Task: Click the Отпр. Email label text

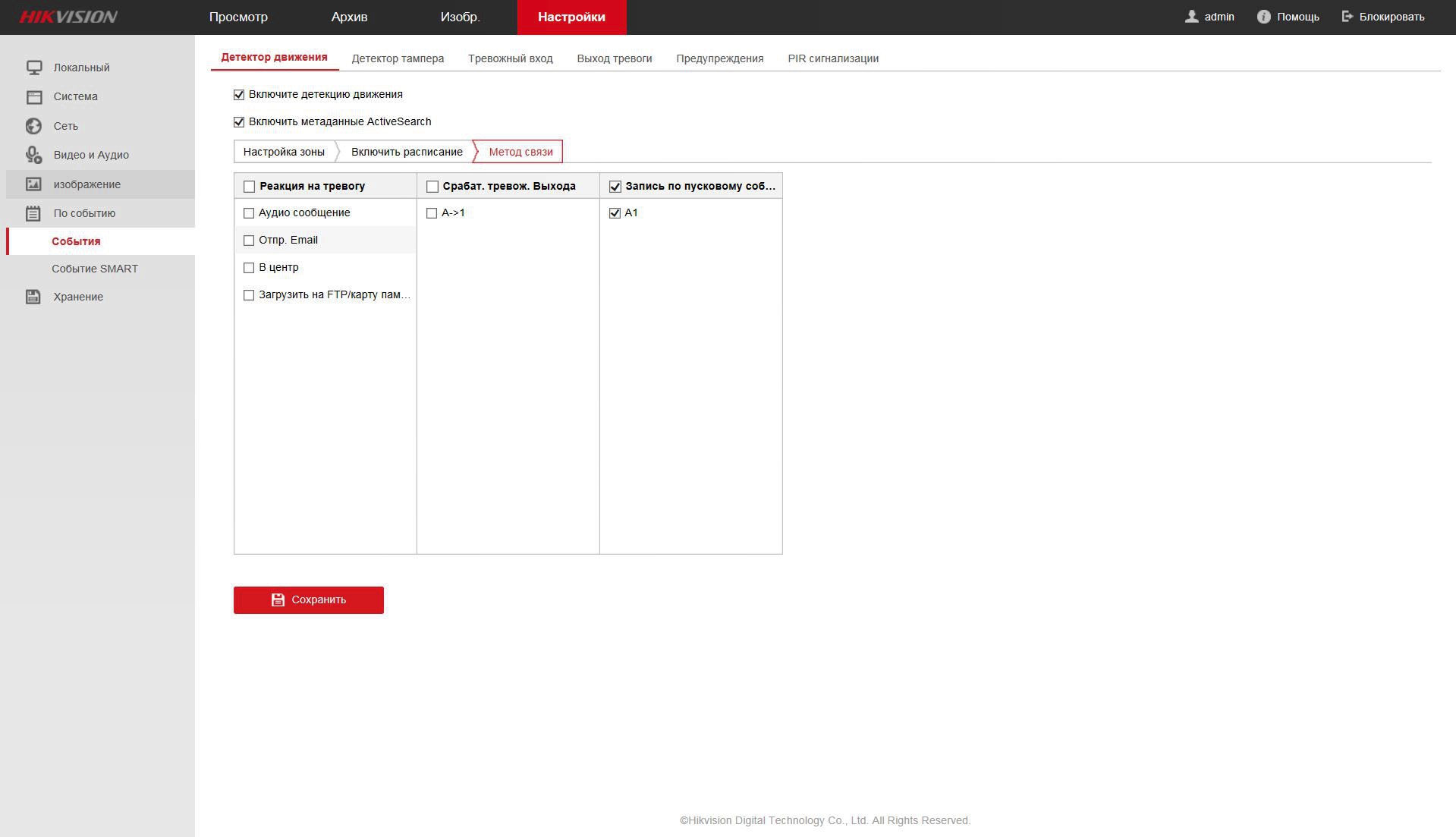Action: (x=288, y=241)
